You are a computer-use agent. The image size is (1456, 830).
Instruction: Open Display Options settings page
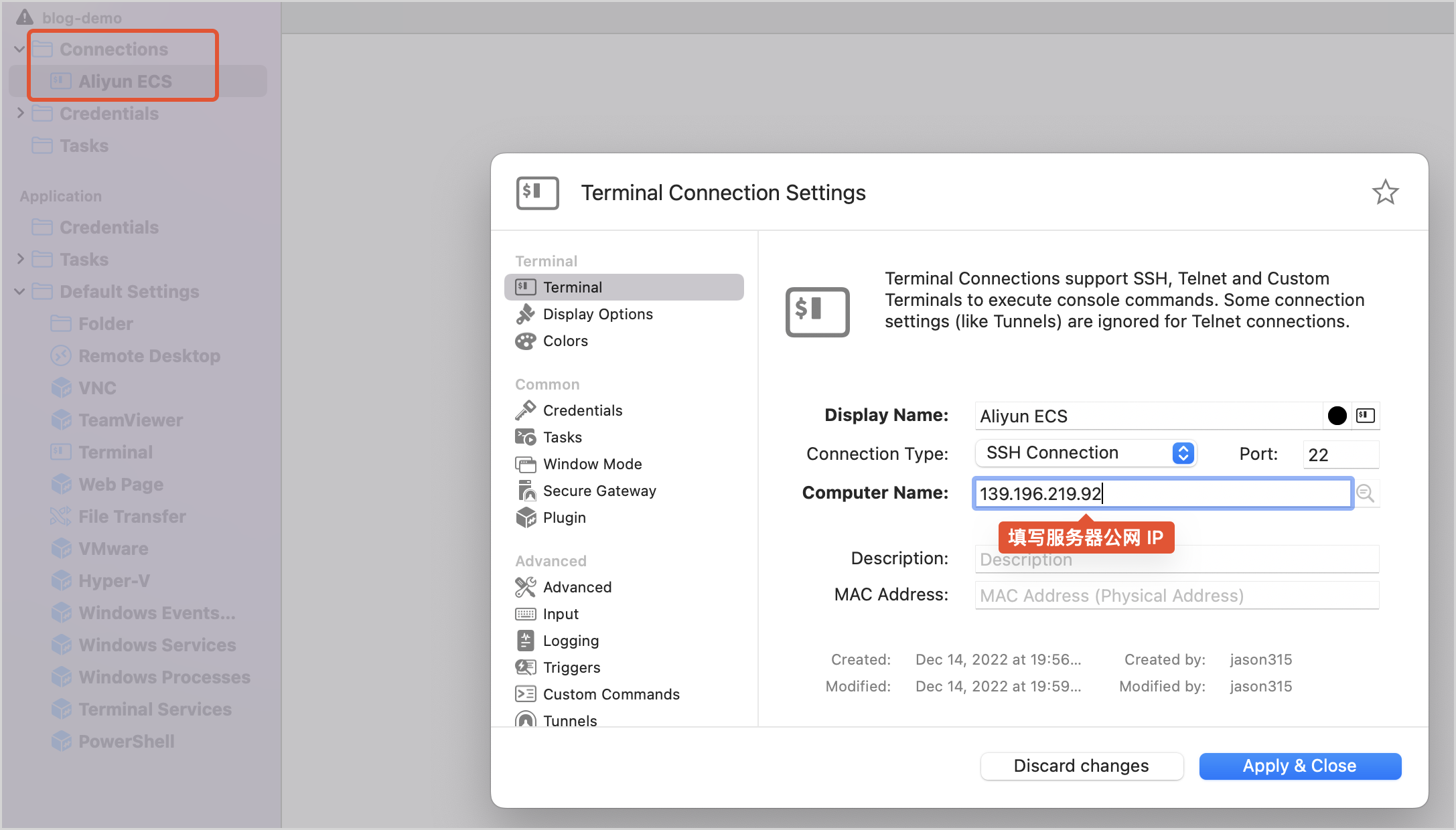click(x=597, y=314)
